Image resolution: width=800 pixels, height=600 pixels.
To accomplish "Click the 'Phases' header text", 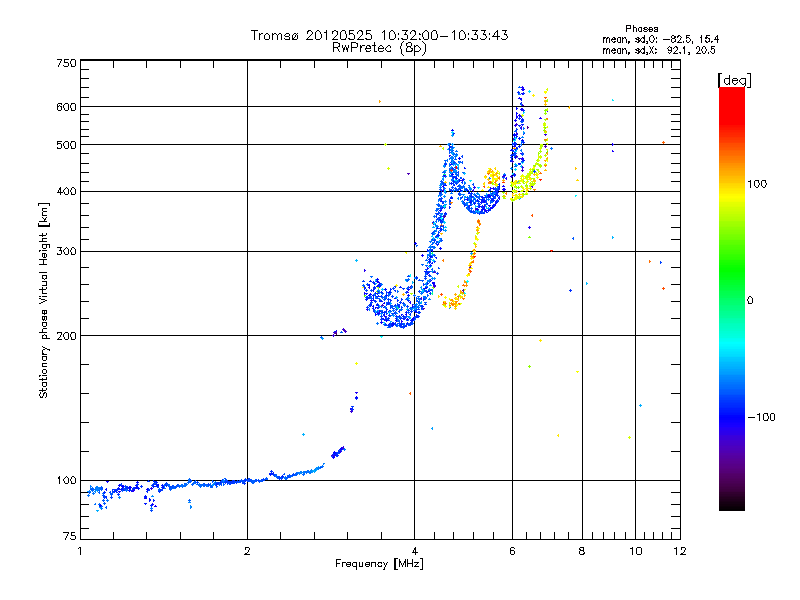I will tap(641, 29).
